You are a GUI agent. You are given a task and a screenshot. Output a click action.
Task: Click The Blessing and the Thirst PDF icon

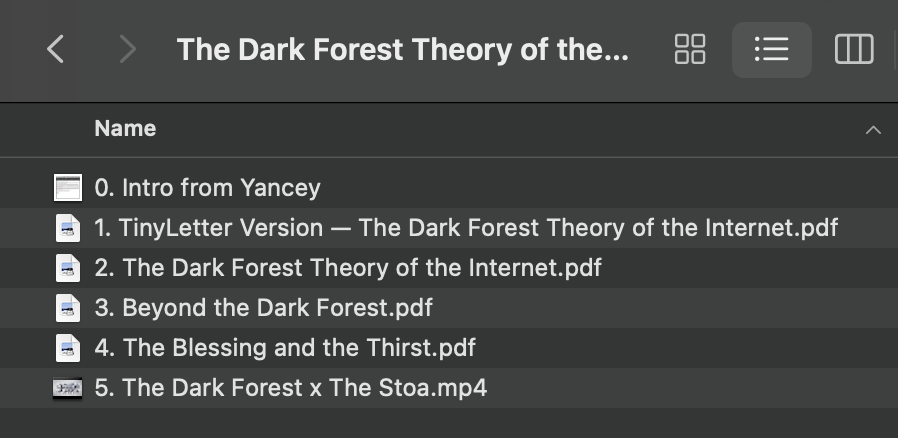(x=67, y=348)
